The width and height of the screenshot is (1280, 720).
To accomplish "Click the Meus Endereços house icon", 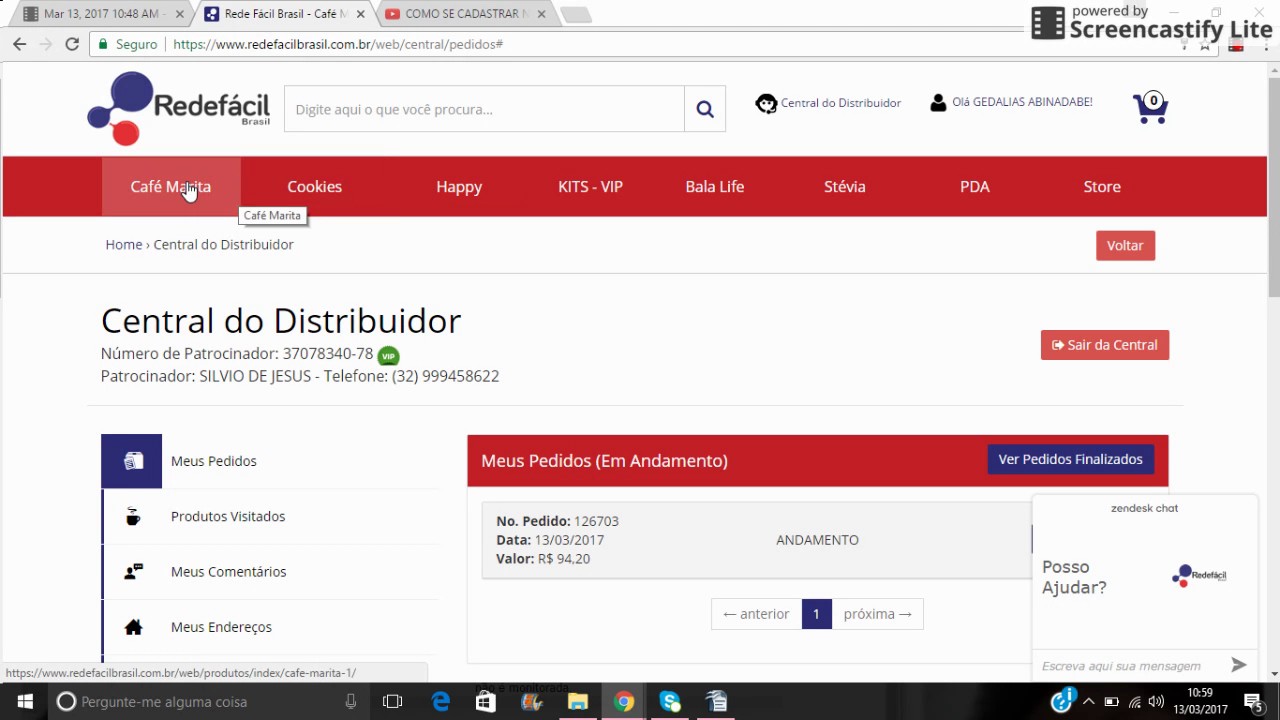I will pyautogui.click(x=133, y=627).
